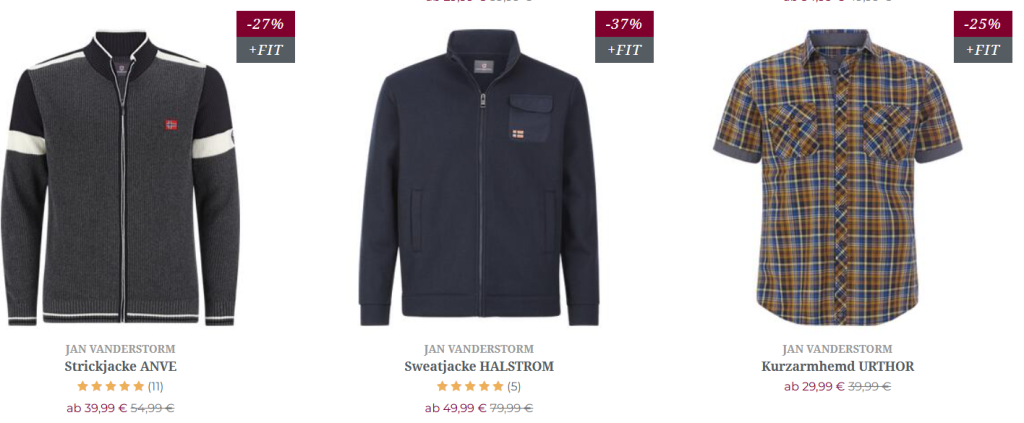Click the JAN VANDERSTORM brand above Strickjacke ANVE
The height and width of the screenshot is (423, 1024).
pyautogui.click(x=120, y=349)
